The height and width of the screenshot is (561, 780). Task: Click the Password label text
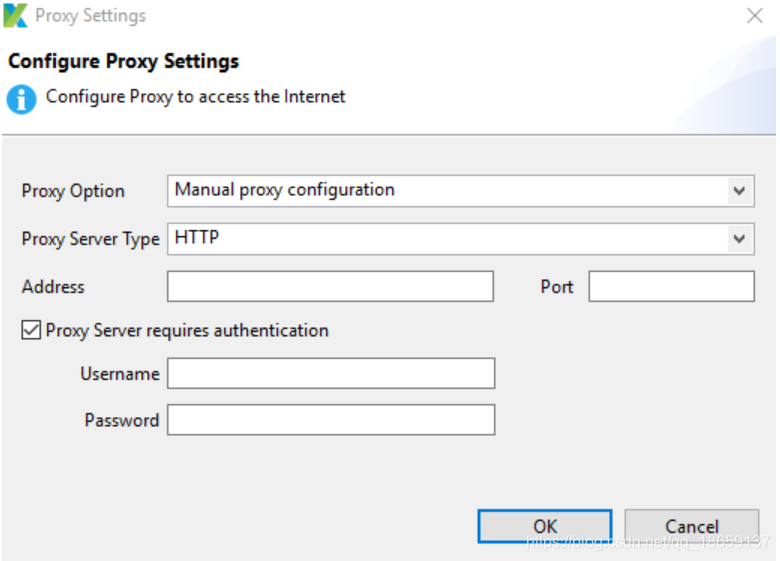point(122,420)
